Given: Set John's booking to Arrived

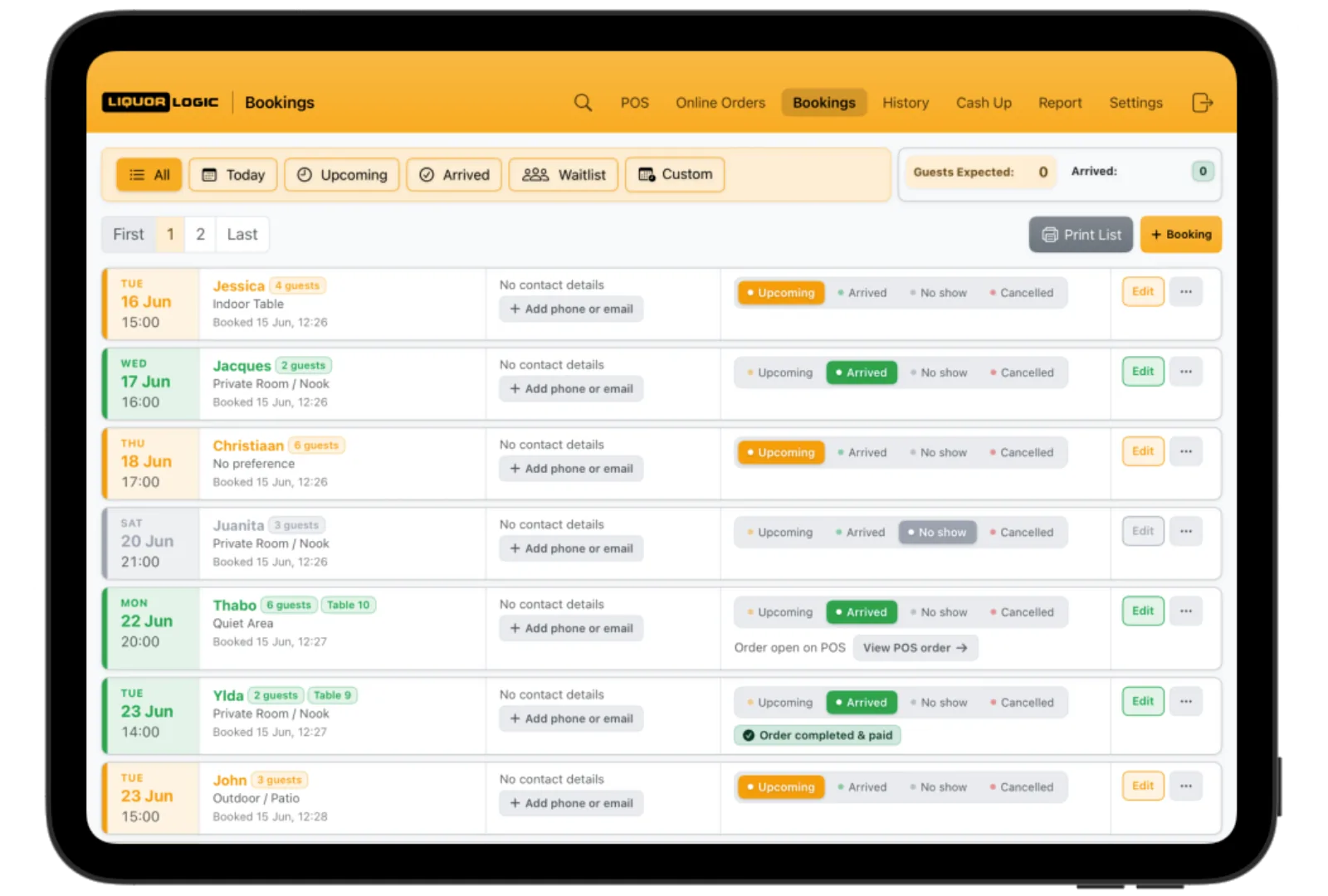Looking at the screenshot, I should (x=862, y=787).
